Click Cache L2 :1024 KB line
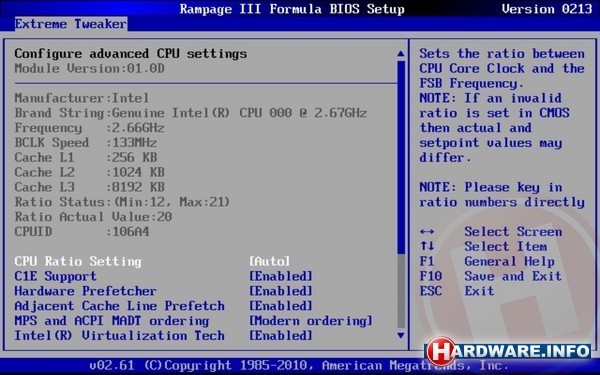 (x=90, y=172)
